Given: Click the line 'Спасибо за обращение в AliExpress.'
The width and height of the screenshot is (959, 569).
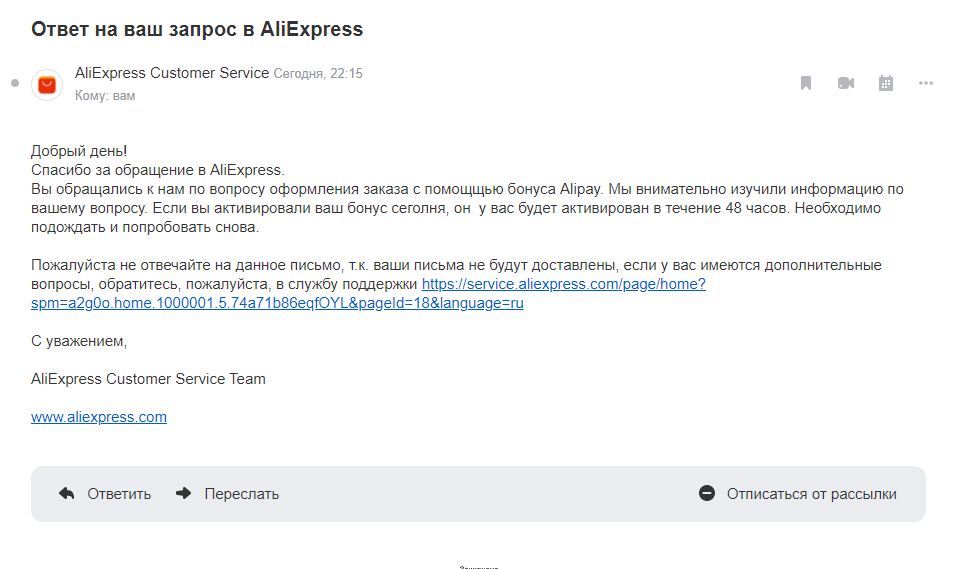Looking at the screenshot, I should coord(158,169).
